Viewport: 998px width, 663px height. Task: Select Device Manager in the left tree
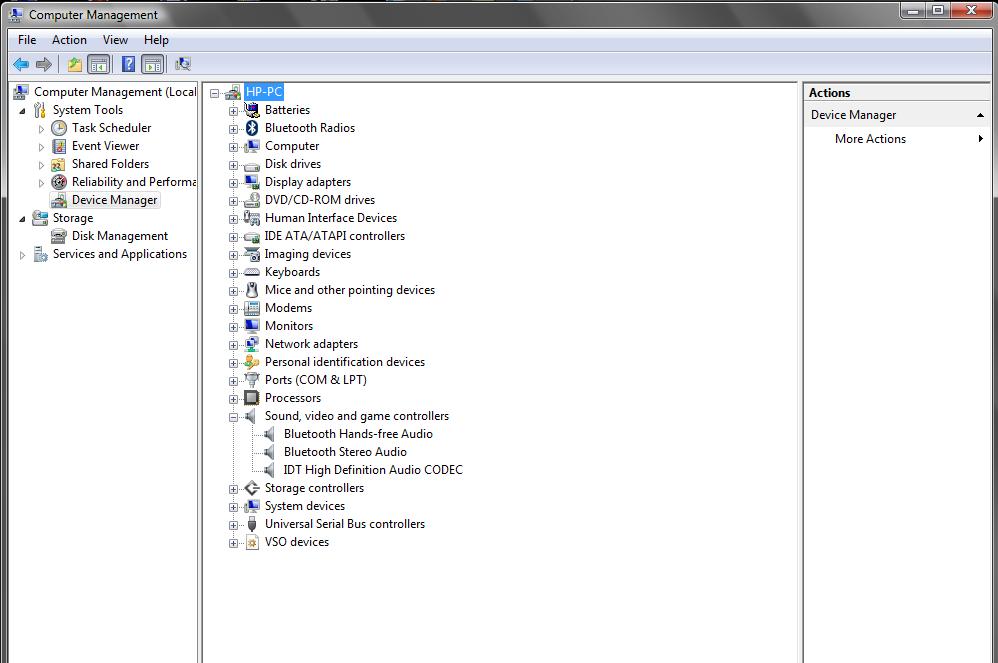pyautogui.click(x=114, y=200)
